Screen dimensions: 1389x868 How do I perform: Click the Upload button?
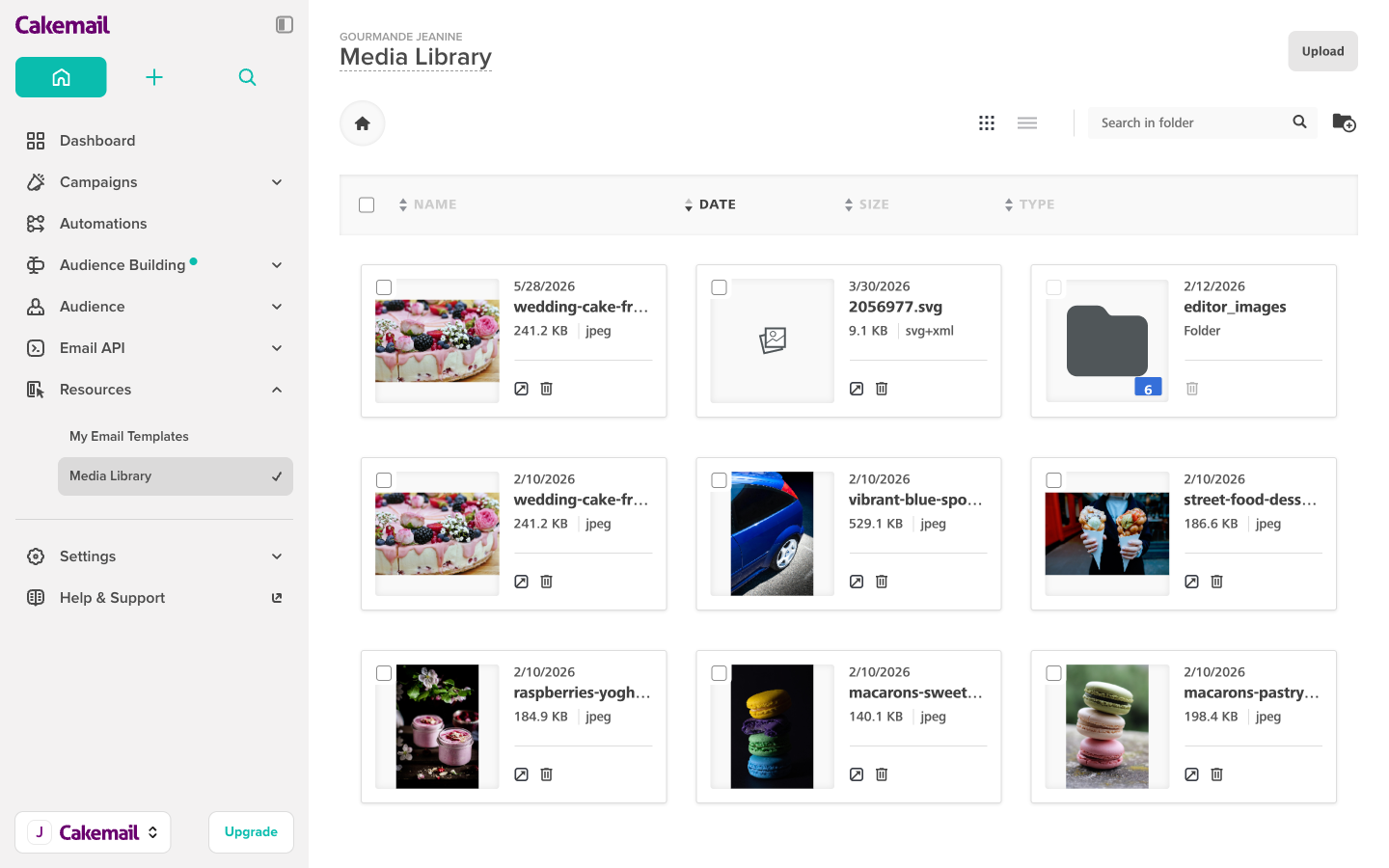point(1322,51)
